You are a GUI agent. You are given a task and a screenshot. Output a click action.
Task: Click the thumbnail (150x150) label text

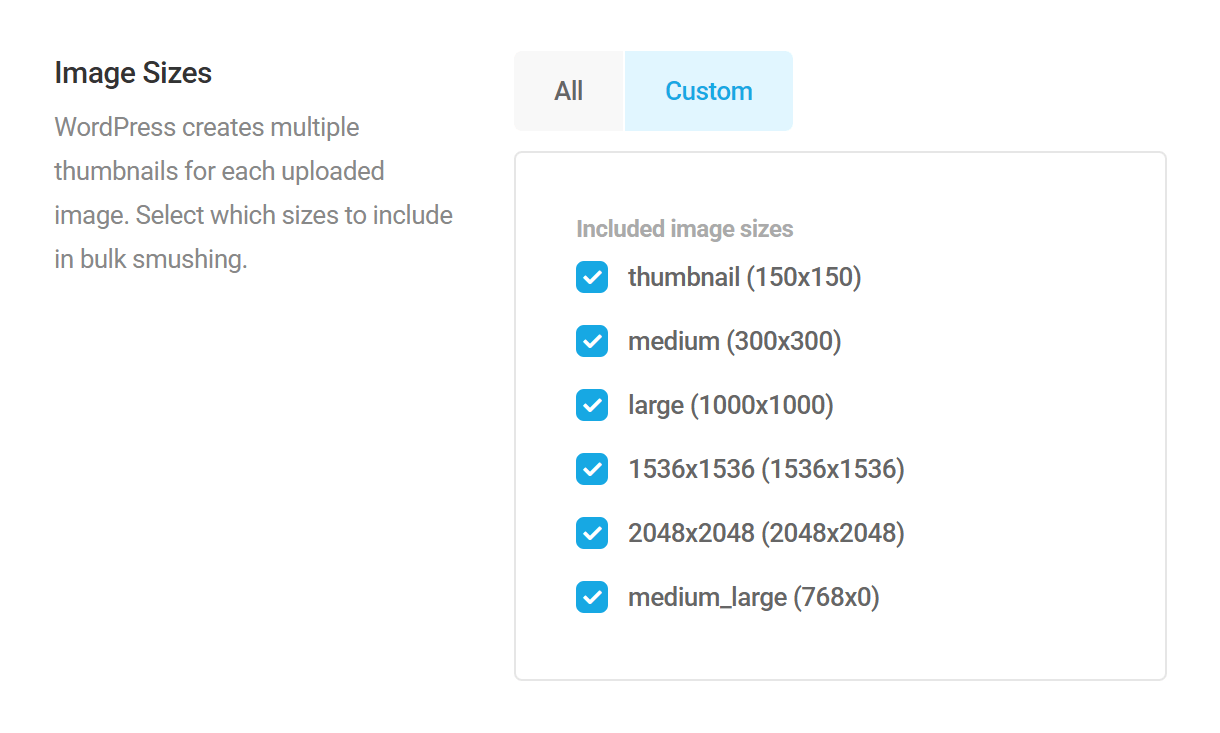[x=744, y=277]
